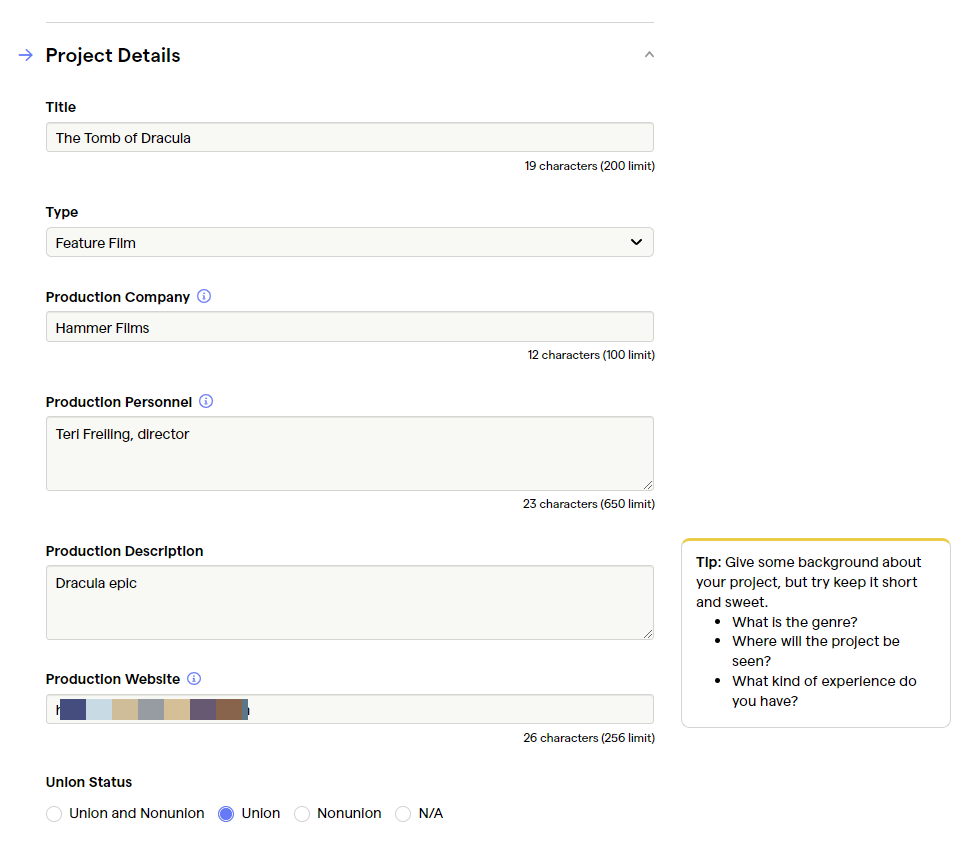Click the Production Description label
Screen dimensions: 965x853
(124, 551)
